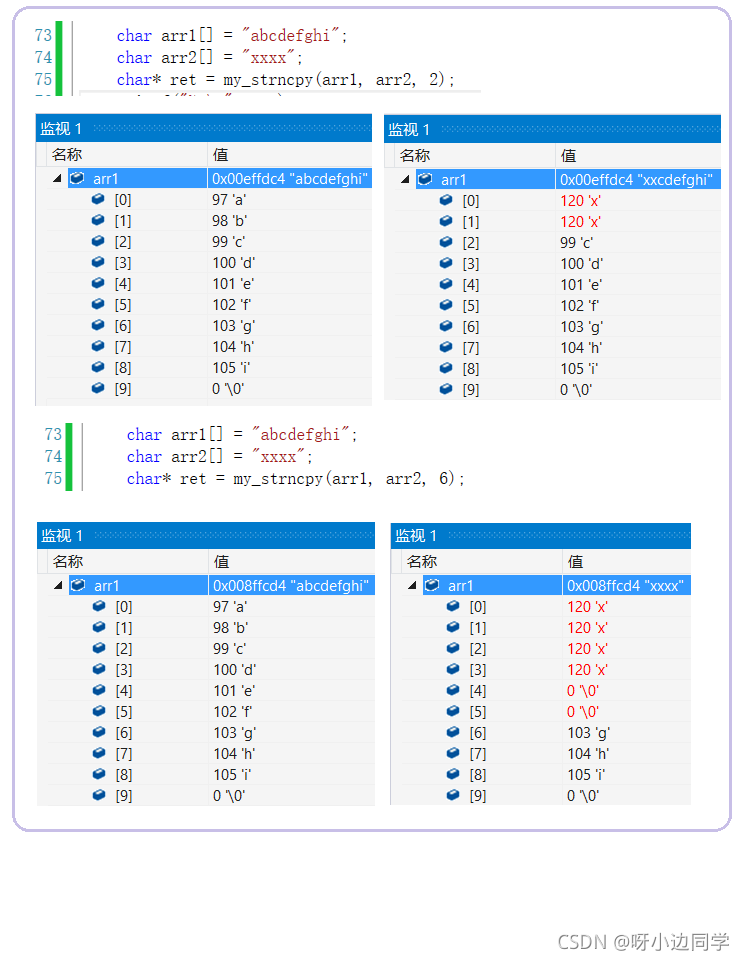Collapse arr1 node showing 0x00effdc4 "abcdefghi"
Viewport: 744px width, 960px height.
[x=58, y=179]
